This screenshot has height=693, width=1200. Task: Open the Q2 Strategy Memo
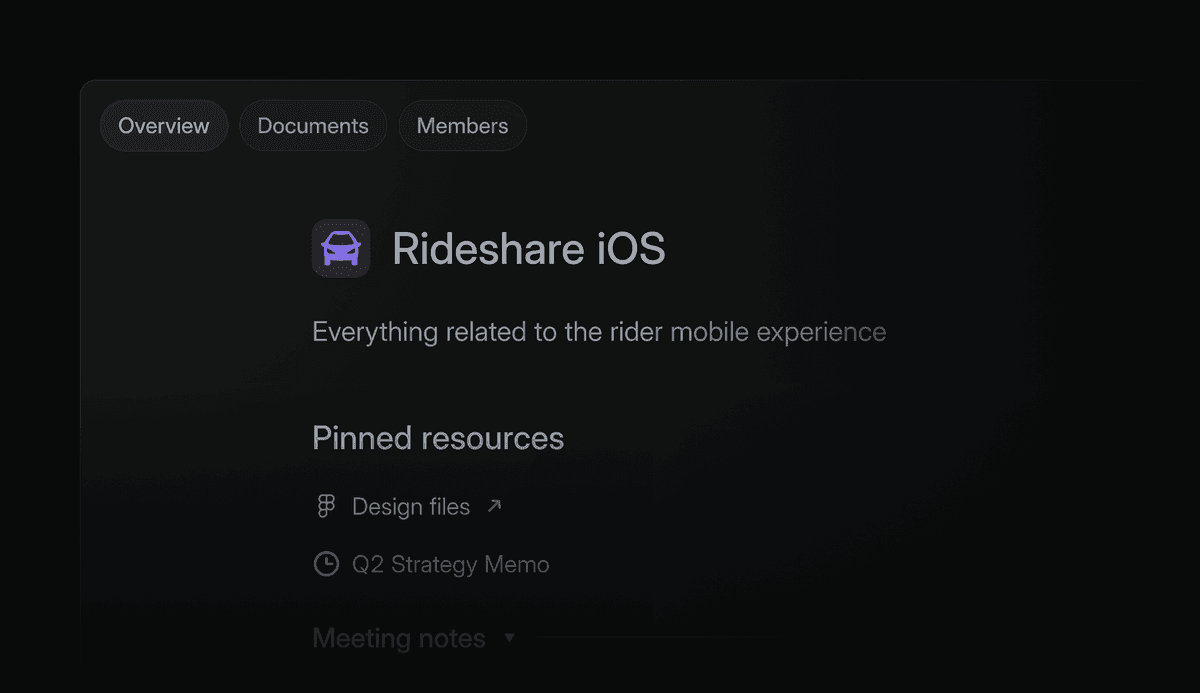[x=451, y=565]
